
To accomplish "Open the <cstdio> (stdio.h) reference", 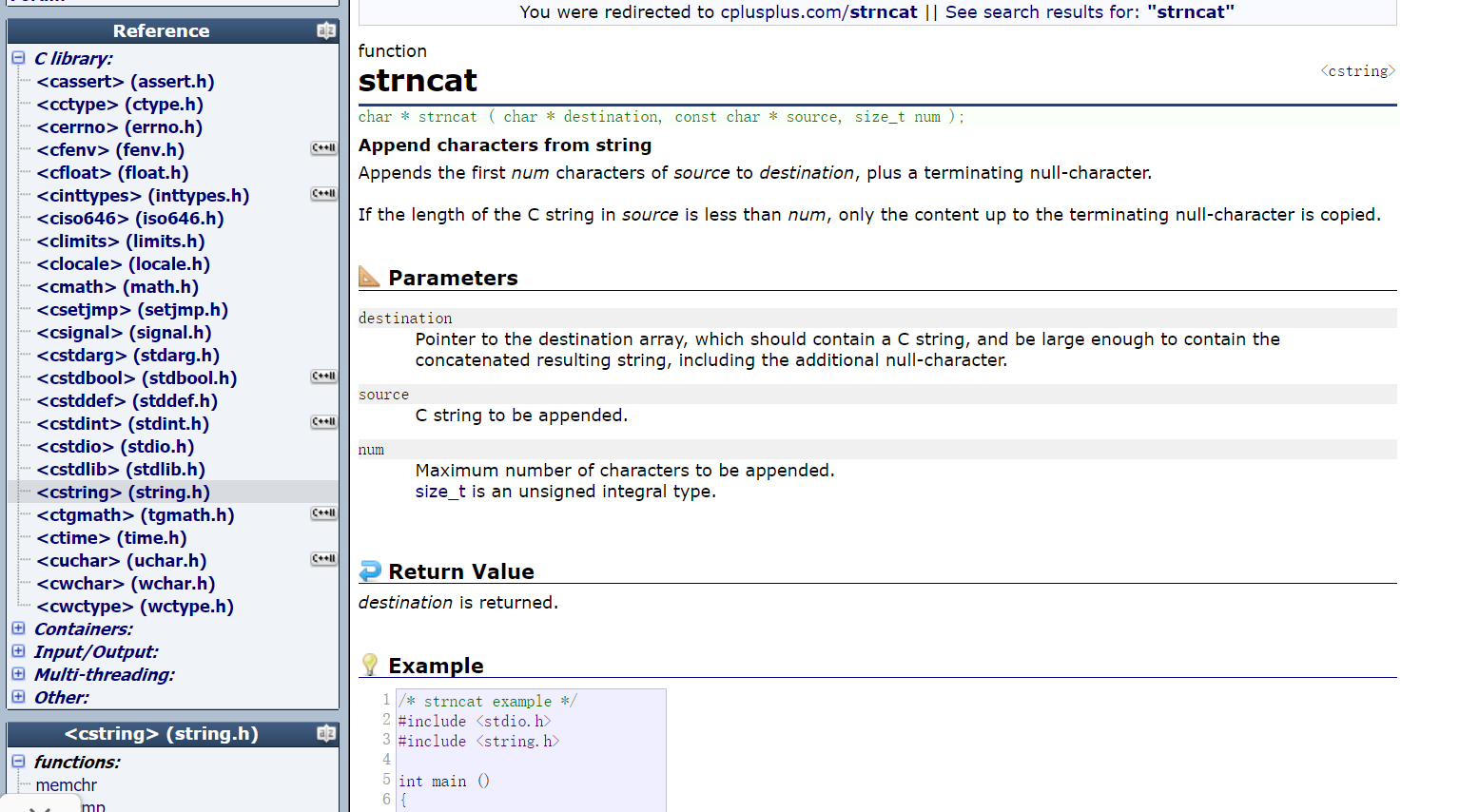I will point(115,447).
